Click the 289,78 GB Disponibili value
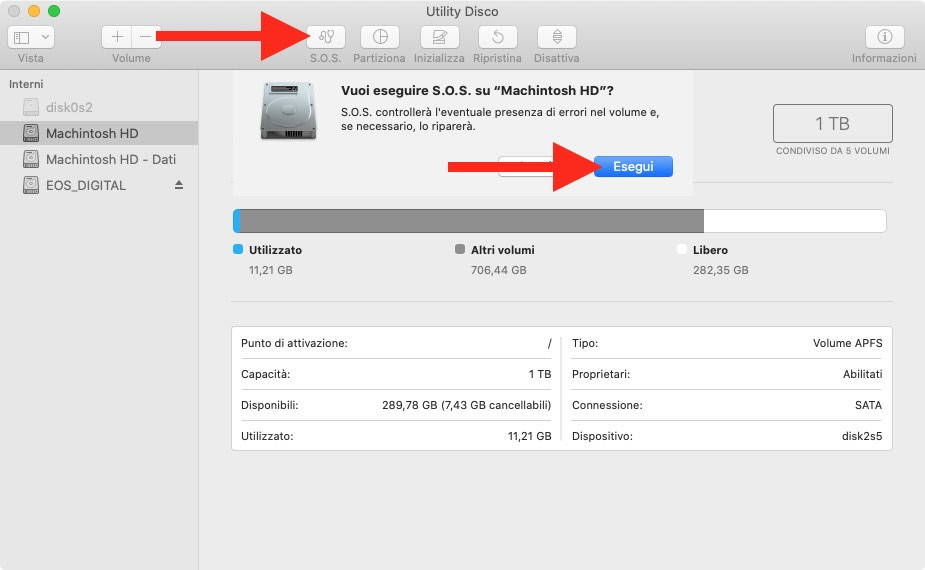 466,405
